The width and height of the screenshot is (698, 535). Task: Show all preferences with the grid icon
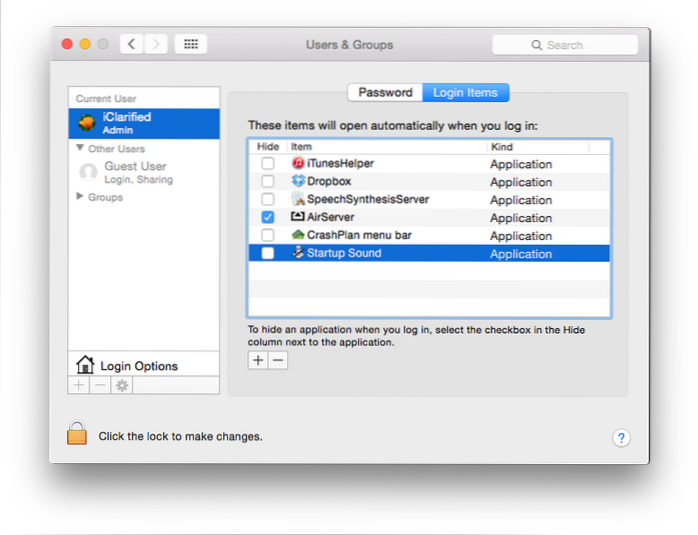coord(190,44)
